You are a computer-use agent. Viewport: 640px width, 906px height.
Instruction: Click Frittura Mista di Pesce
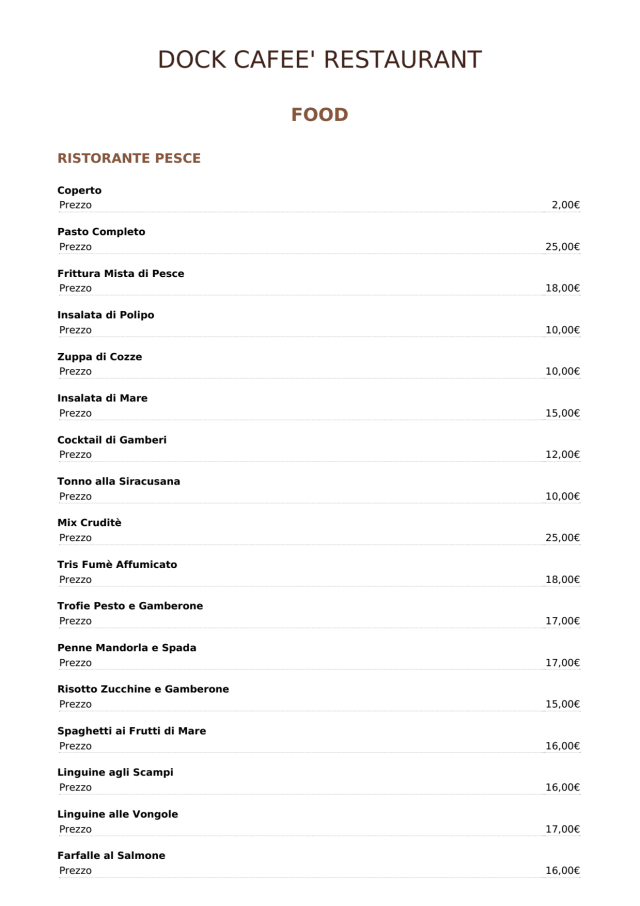click(x=120, y=273)
